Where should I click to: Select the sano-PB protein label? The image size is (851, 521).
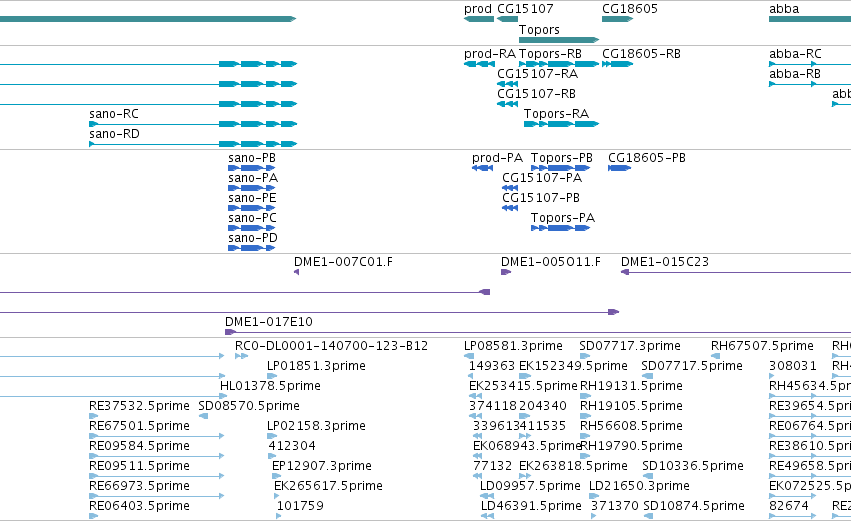pos(252,158)
